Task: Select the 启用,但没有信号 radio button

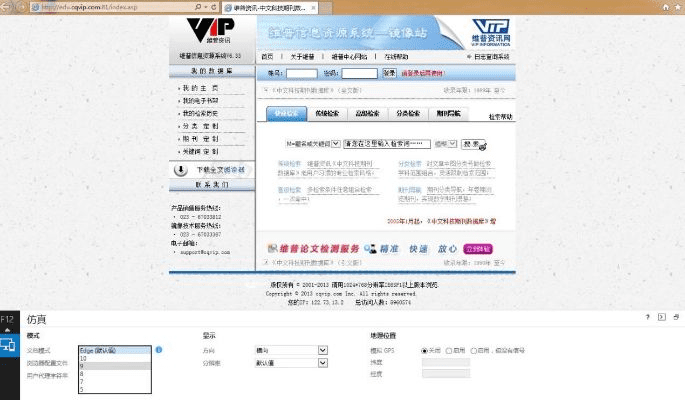Action: [x=473, y=351]
